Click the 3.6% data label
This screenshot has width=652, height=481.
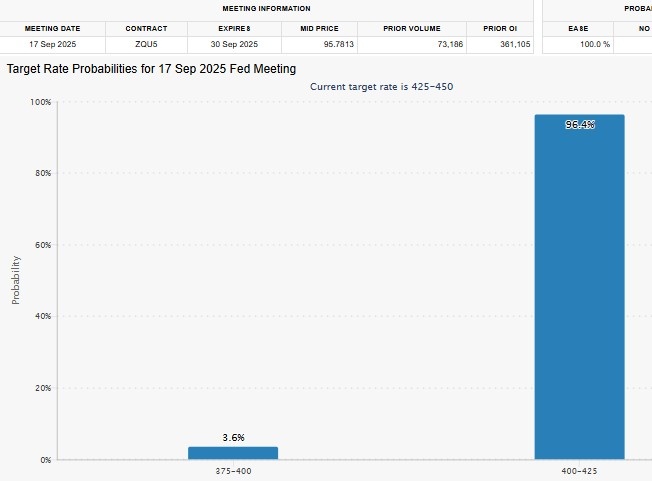click(233, 437)
